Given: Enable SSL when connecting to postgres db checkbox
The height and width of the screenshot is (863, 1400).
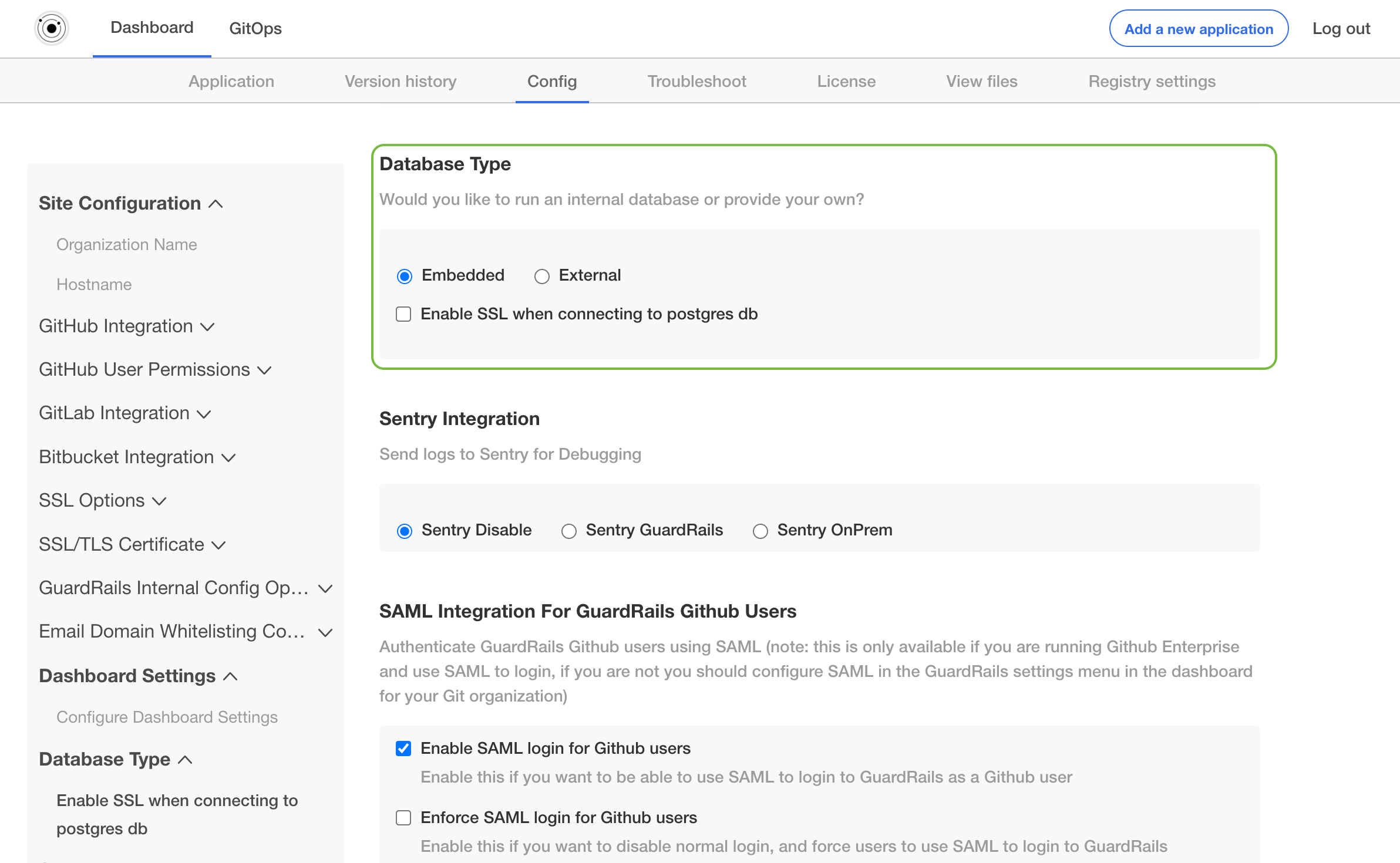Looking at the screenshot, I should (403, 314).
